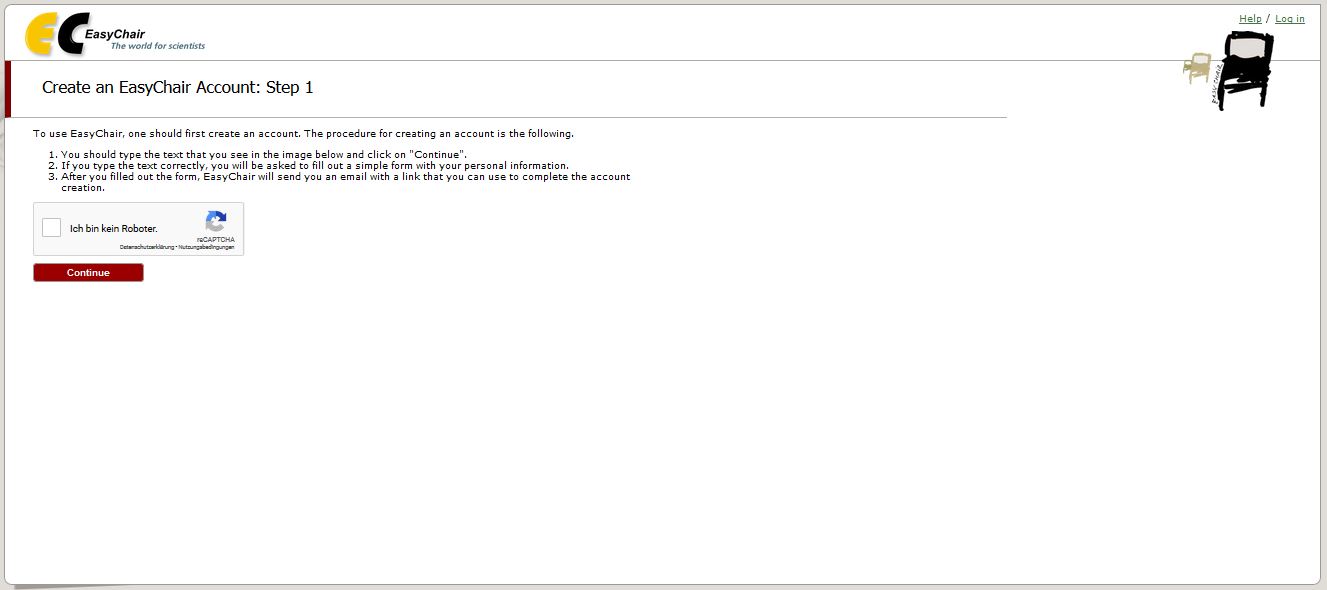This screenshot has width=1327, height=590.
Task: Click the dark red bar beside the heading
Action: (8, 89)
